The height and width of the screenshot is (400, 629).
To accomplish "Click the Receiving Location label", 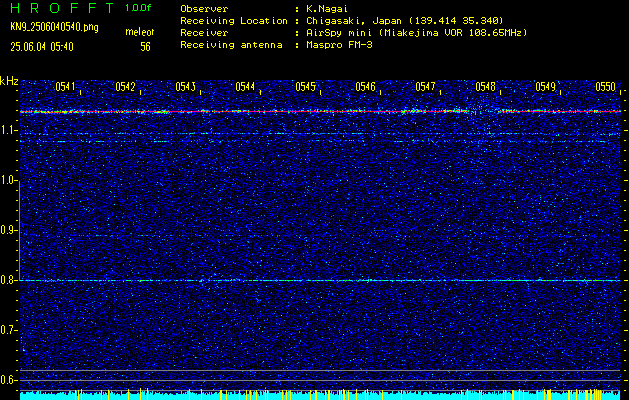I will (x=234, y=21).
